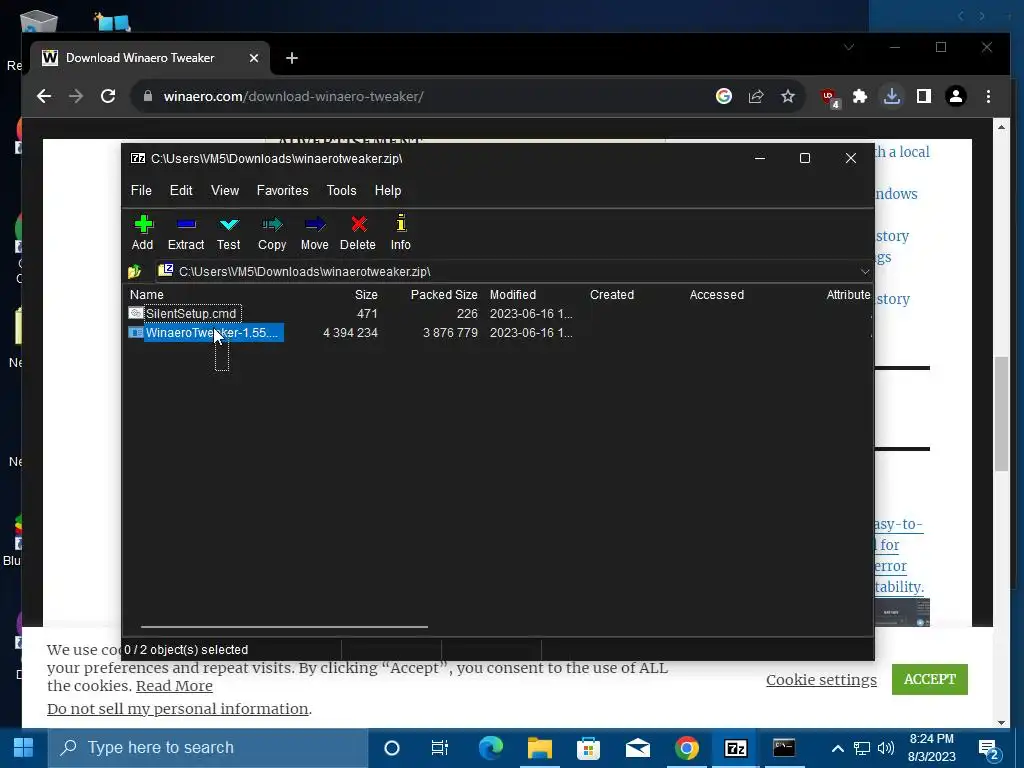1024x768 pixels.
Task: Open the uBlock Origin extension icon
Action: 829,97
